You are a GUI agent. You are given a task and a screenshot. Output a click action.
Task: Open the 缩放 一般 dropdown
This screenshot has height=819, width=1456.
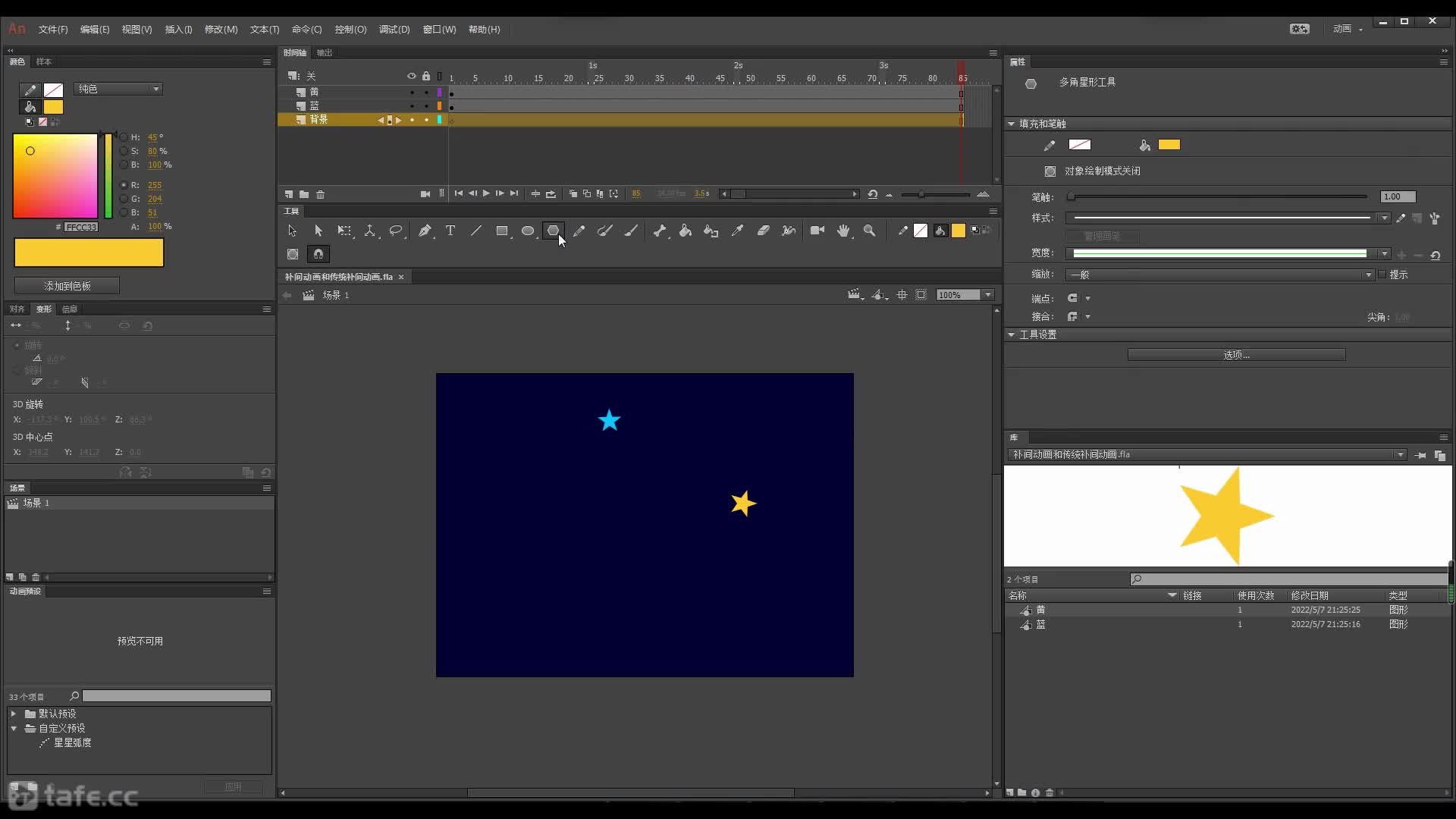point(1219,275)
